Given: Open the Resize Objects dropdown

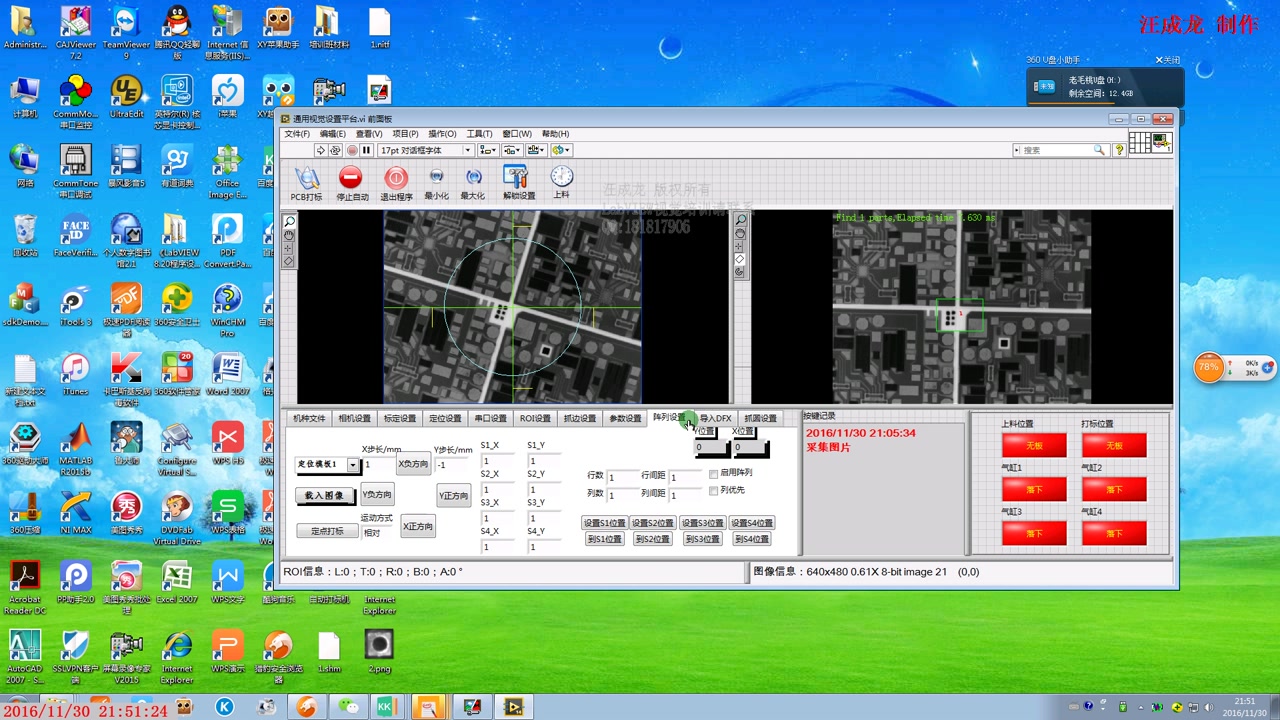Looking at the screenshot, I should pyautogui.click(x=535, y=150).
